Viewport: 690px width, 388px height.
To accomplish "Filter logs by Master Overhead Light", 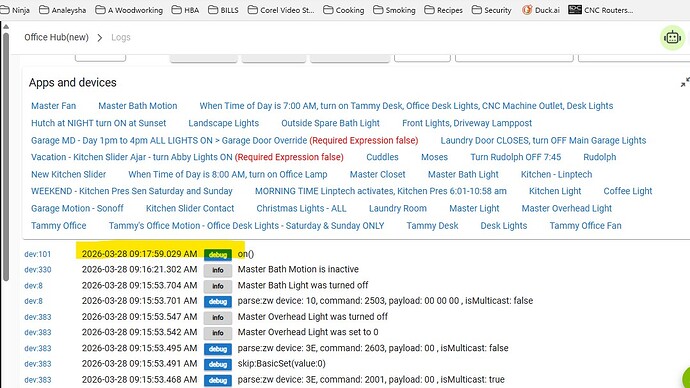I will (x=567, y=209).
